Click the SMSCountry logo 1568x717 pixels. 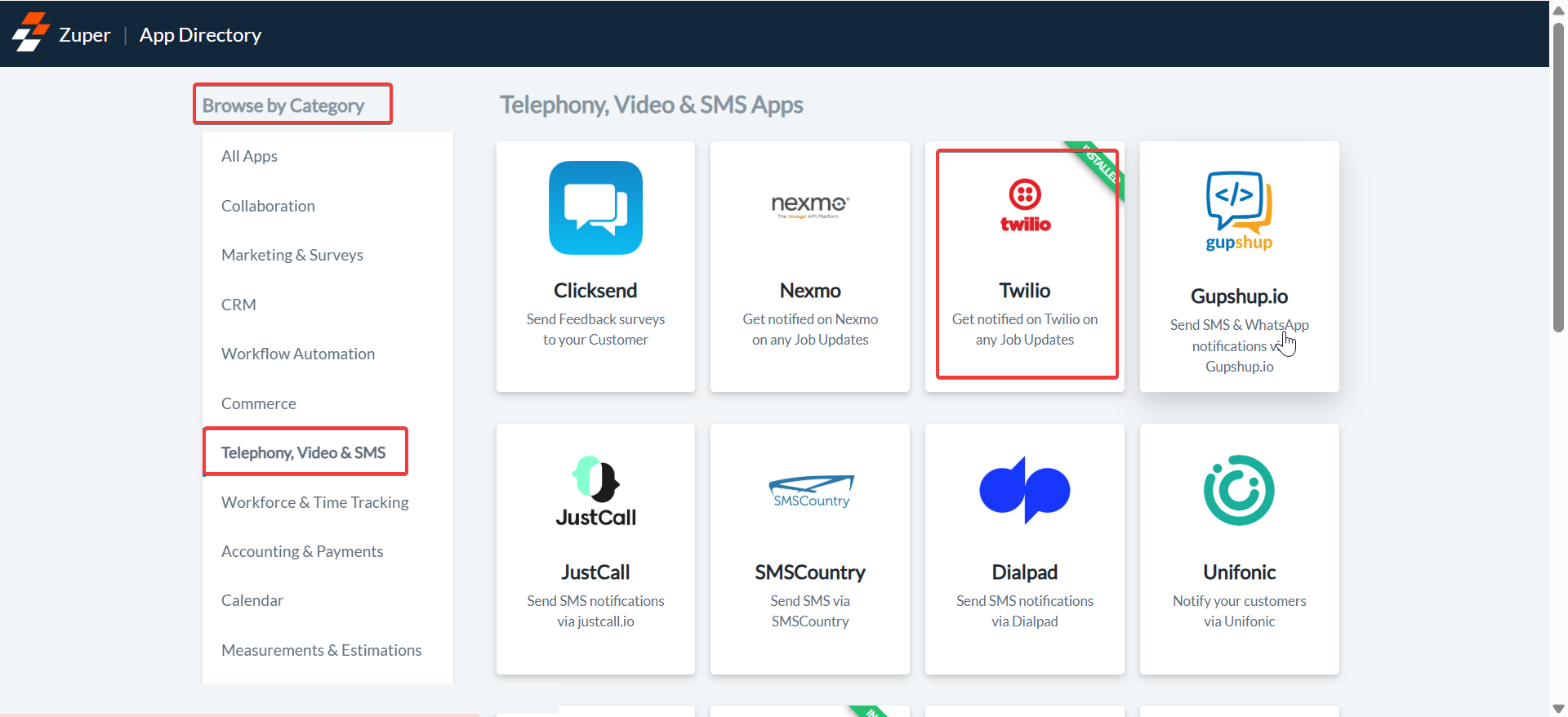[x=811, y=491]
